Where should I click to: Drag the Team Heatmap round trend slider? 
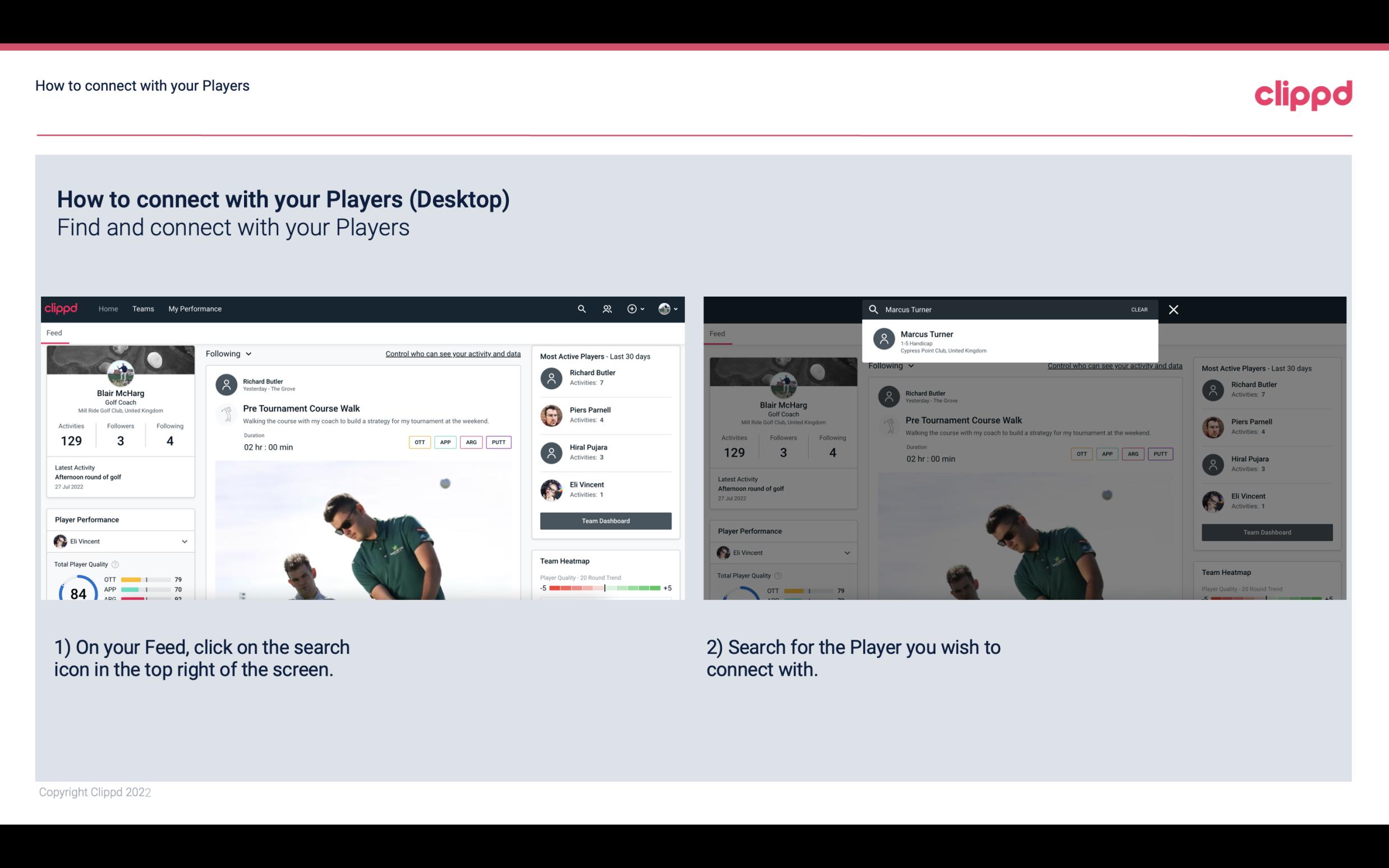pos(605,588)
